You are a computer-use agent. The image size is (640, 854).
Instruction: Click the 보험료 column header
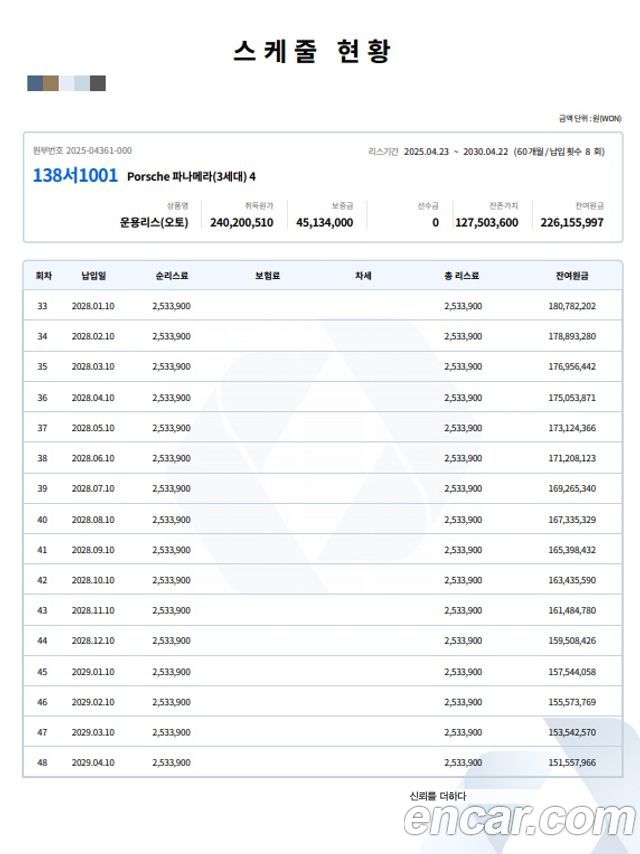coord(267,275)
